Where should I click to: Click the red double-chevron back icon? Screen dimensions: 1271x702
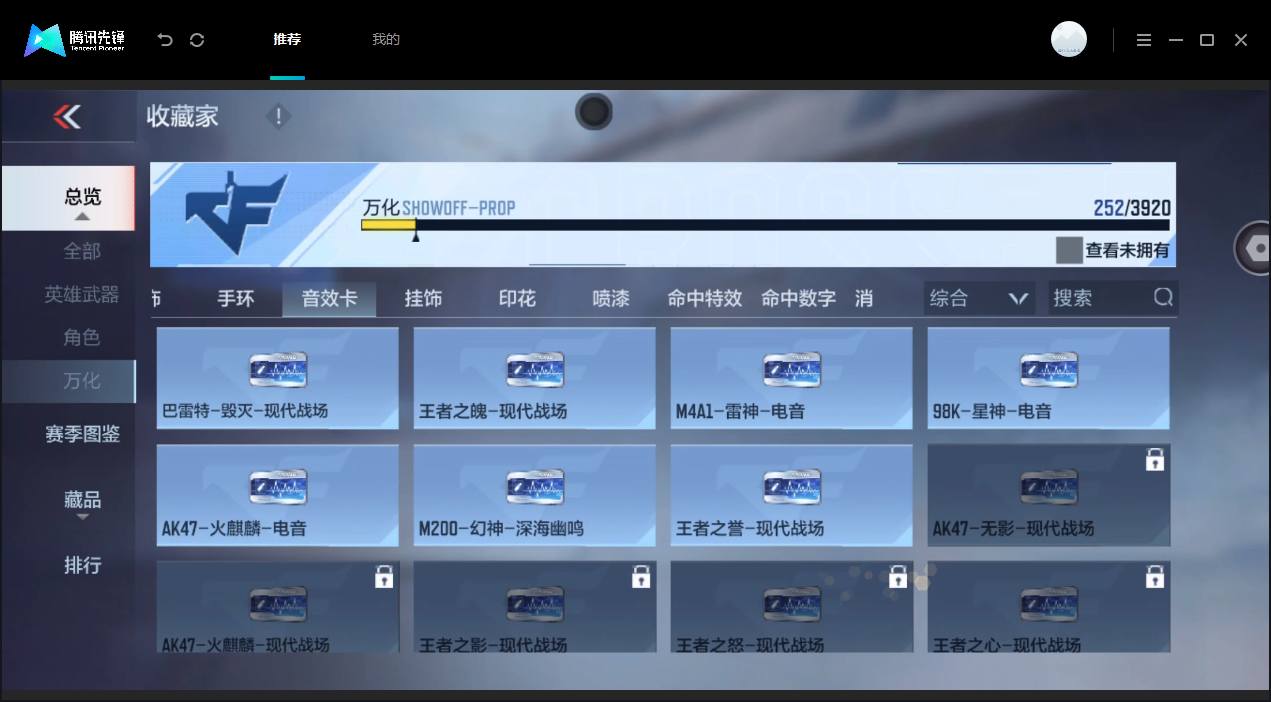[67, 117]
